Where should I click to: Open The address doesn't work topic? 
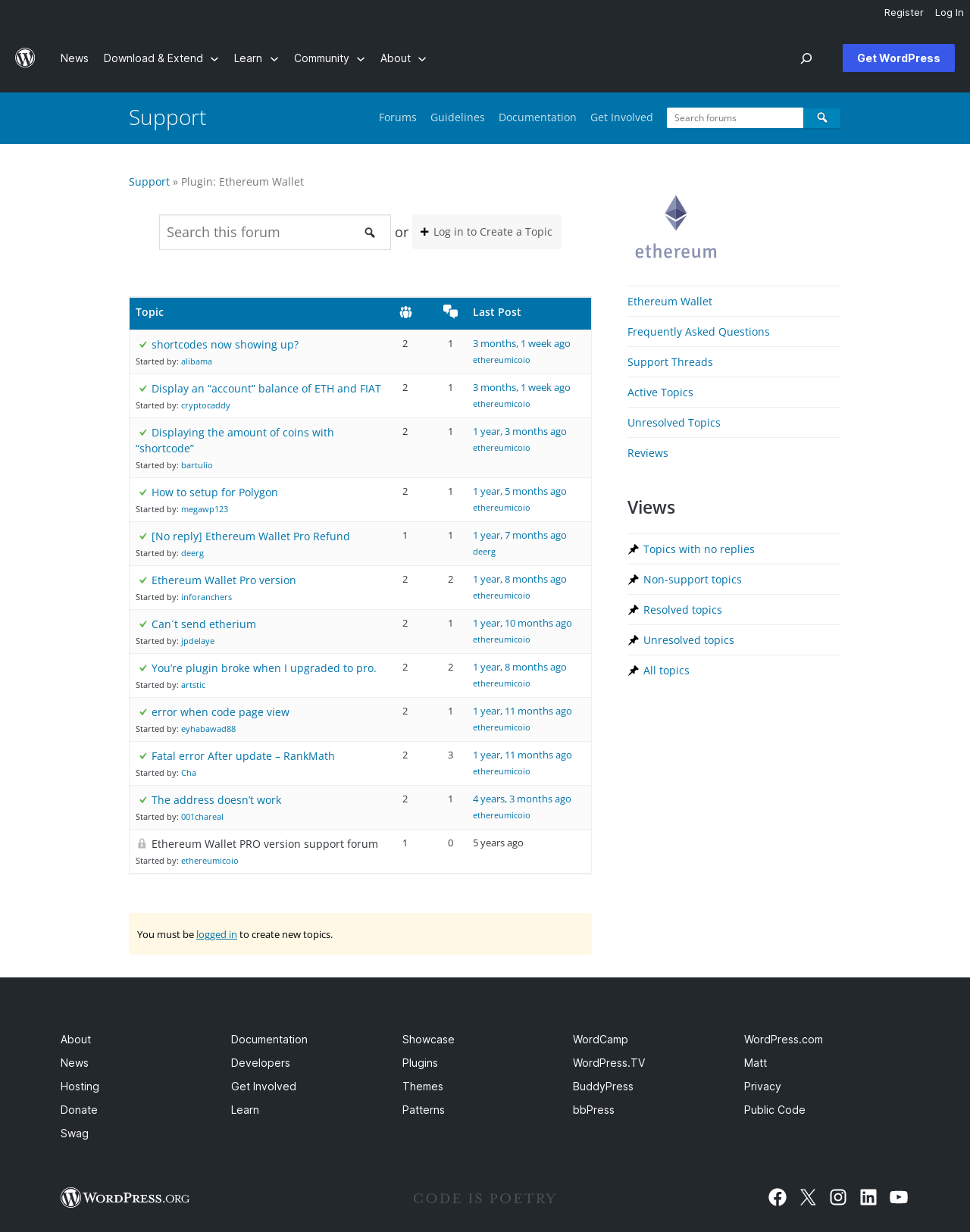pos(216,800)
